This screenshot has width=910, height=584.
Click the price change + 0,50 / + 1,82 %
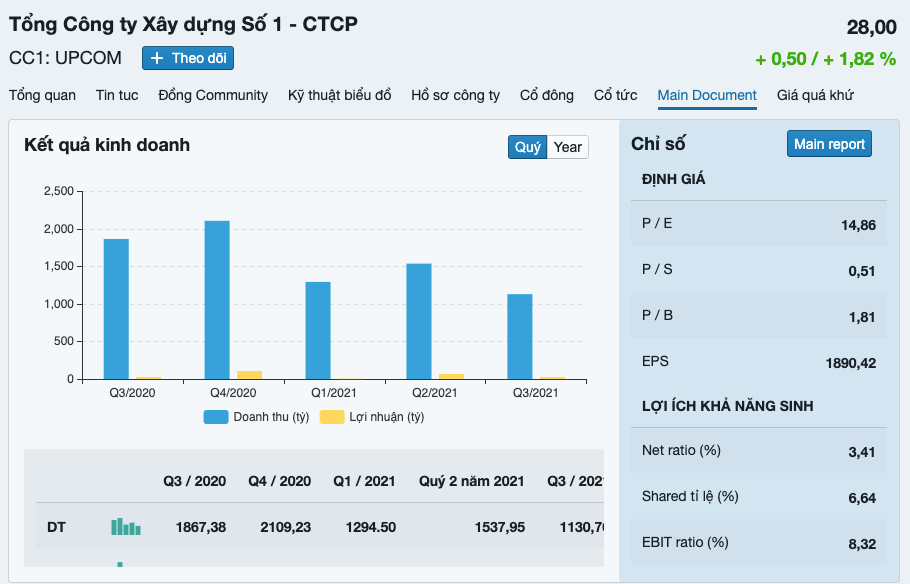coord(826,59)
